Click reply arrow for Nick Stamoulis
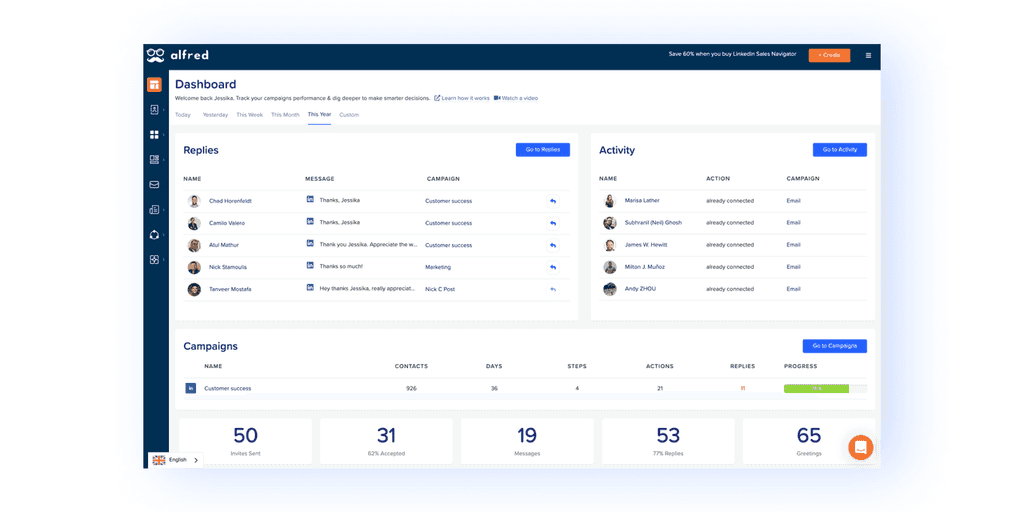This screenshot has width=1024, height=512. pyautogui.click(x=553, y=267)
